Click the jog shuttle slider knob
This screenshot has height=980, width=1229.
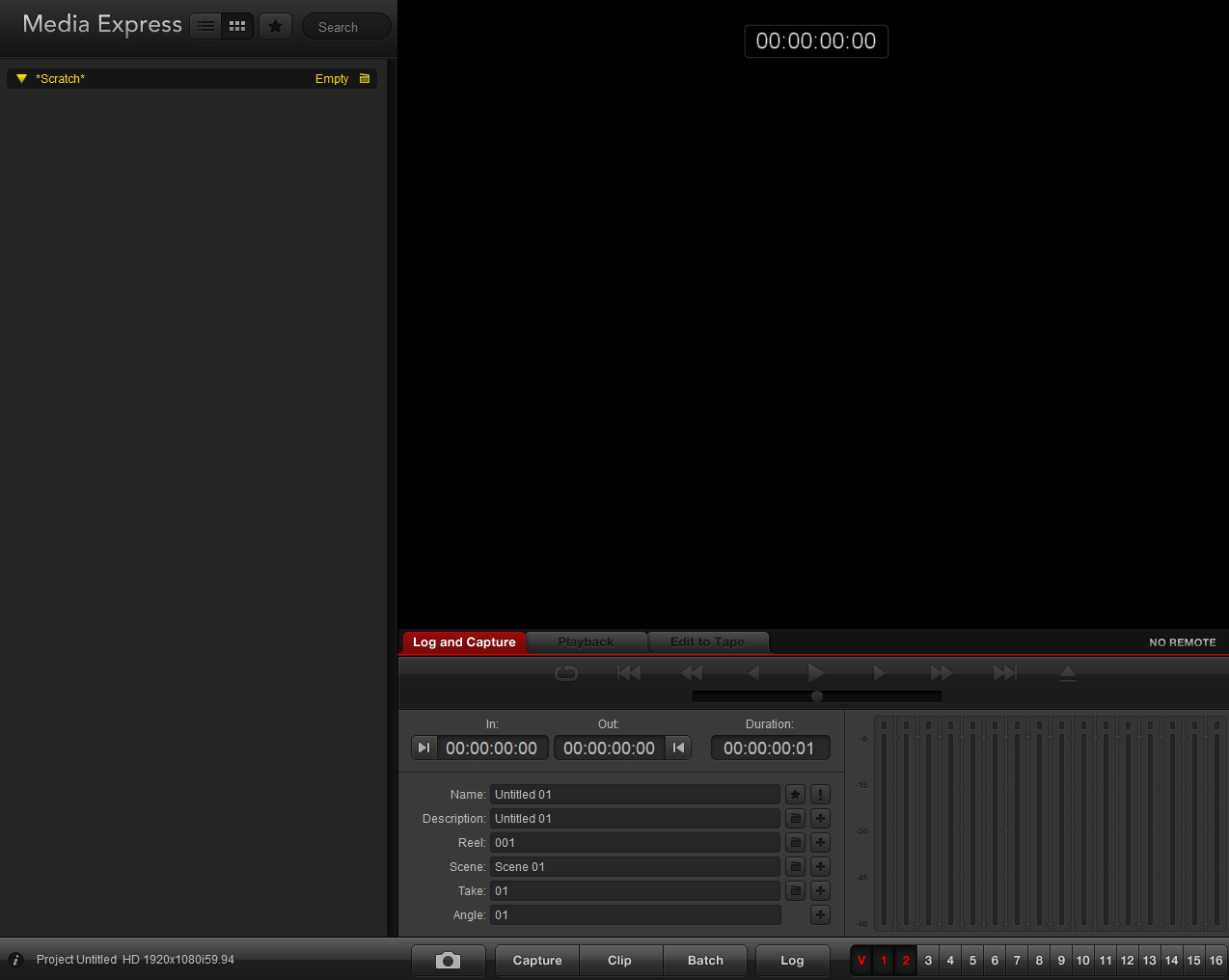[817, 696]
